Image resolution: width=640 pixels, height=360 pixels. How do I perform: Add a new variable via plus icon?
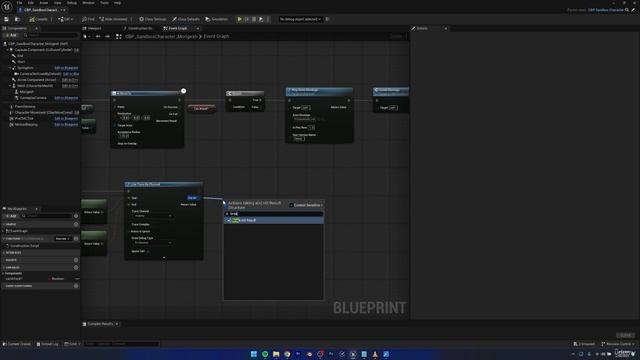pyautogui.click(x=76, y=268)
